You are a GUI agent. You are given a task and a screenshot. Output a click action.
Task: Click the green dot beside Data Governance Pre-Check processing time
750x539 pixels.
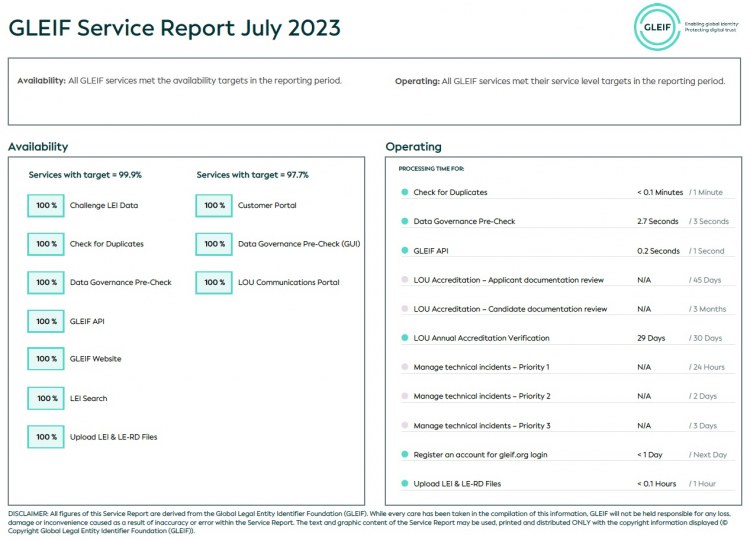[404, 221]
